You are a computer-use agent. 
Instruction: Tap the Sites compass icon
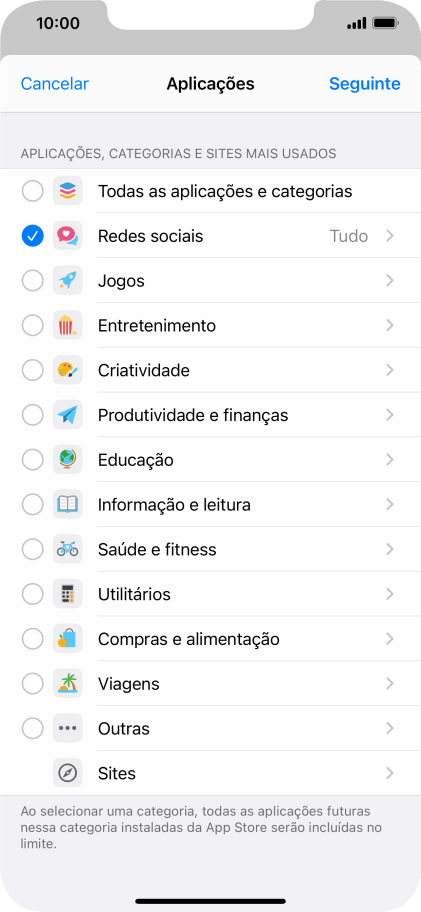tap(67, 774)
